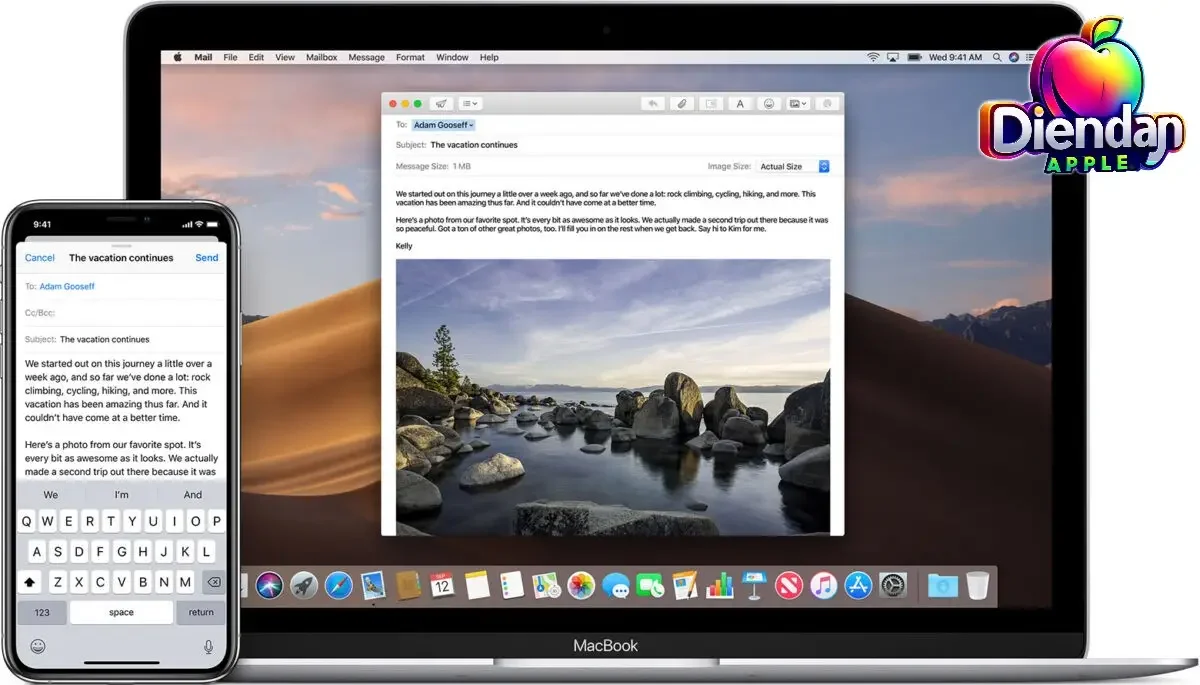Screen dimensions: 1200x685
Task: Click the markup attachment toolbar button
Action: [x=711, y=103]
